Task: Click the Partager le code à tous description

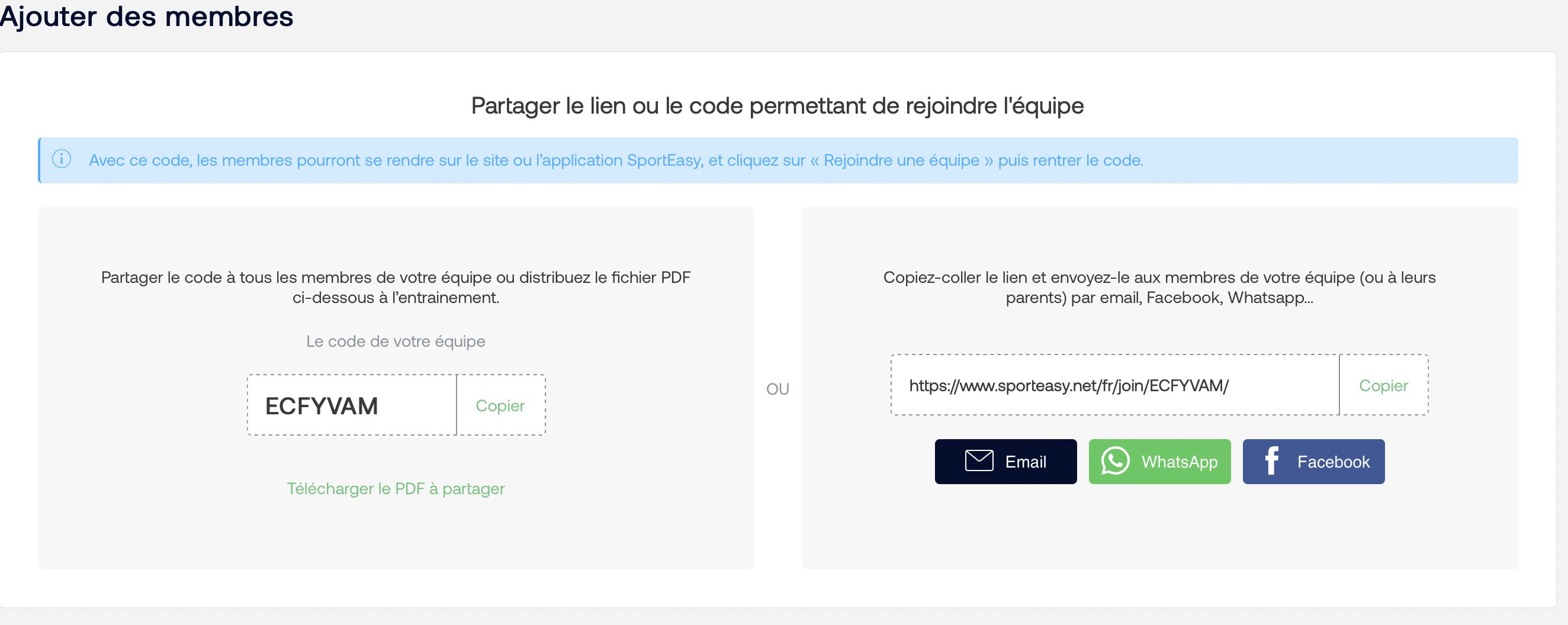Action: [396, 287]
